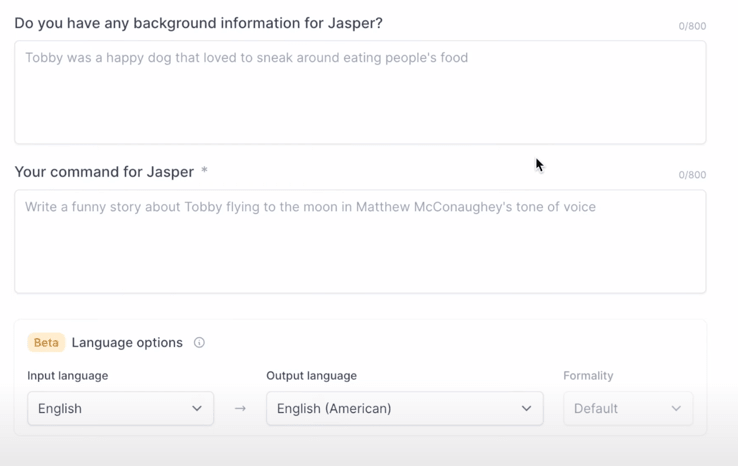Click the Language options heading

pos(127,342)
